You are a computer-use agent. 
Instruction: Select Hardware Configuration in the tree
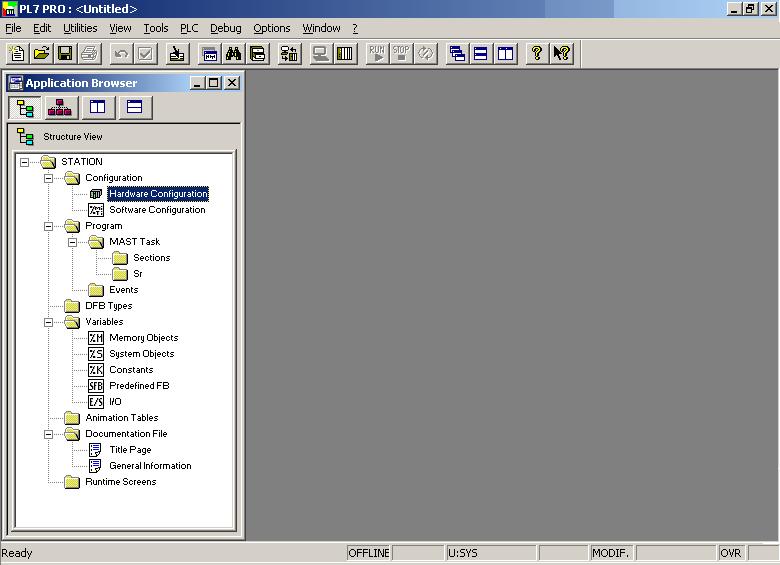(158, 194)
